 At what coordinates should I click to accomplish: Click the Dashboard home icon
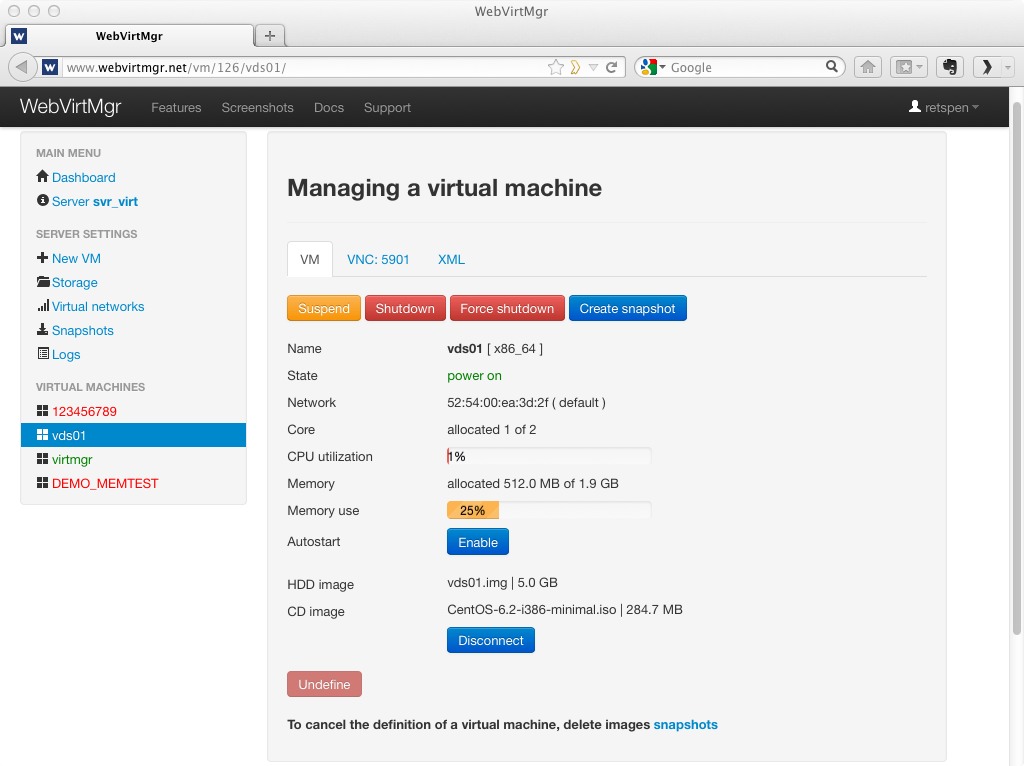click(x=42, y=177)
